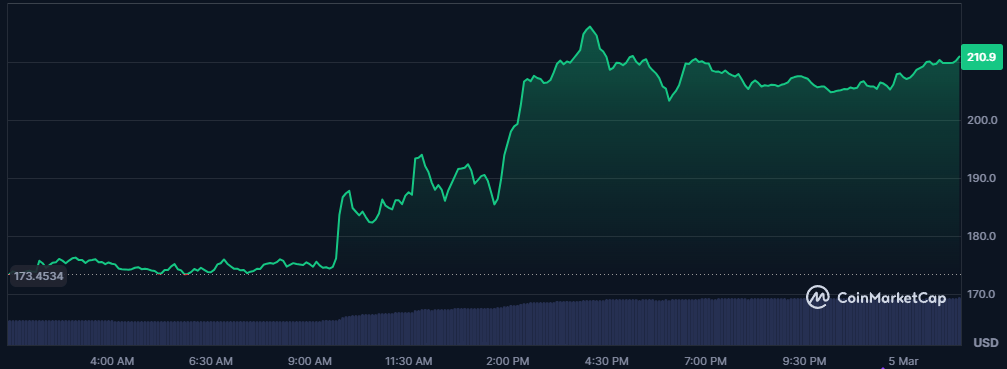
Task: Click the 7:00 PM time axis label
Action: pos(706,361)
